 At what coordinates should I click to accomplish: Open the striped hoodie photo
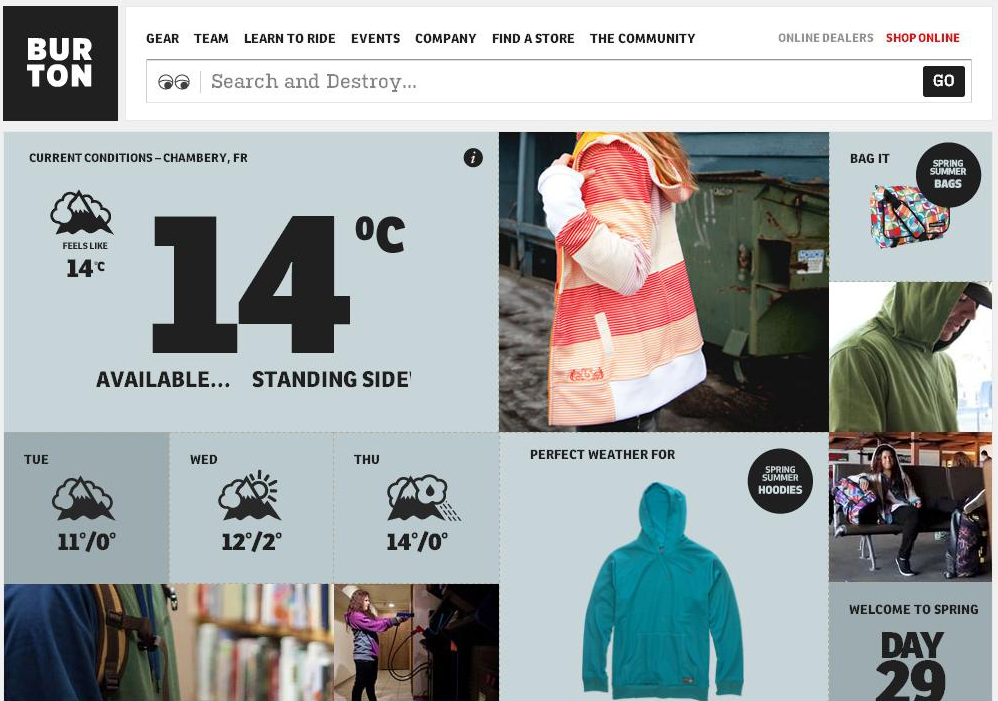pyautogui.click(x=664, y=282)
